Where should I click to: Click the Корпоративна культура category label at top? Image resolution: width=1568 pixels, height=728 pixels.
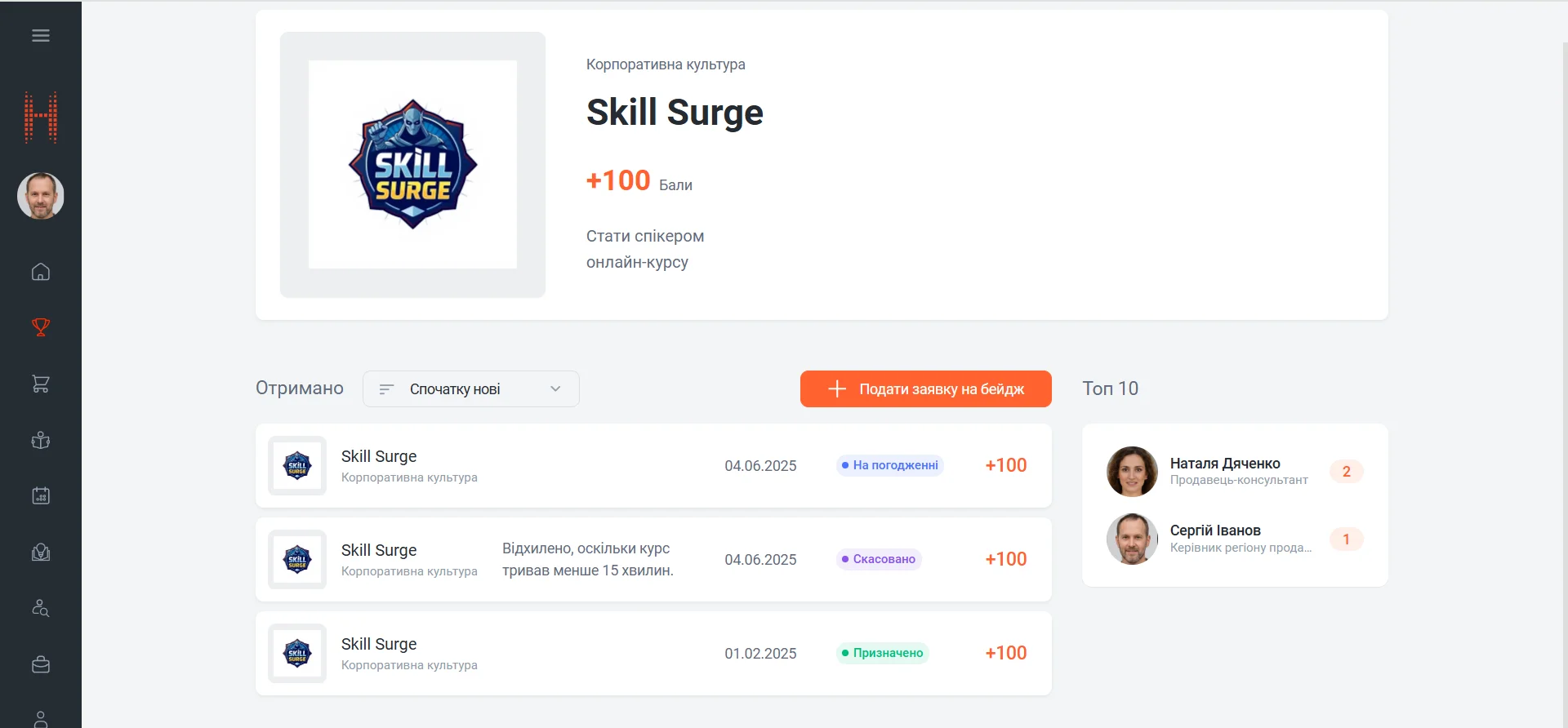tap(666, 64)
